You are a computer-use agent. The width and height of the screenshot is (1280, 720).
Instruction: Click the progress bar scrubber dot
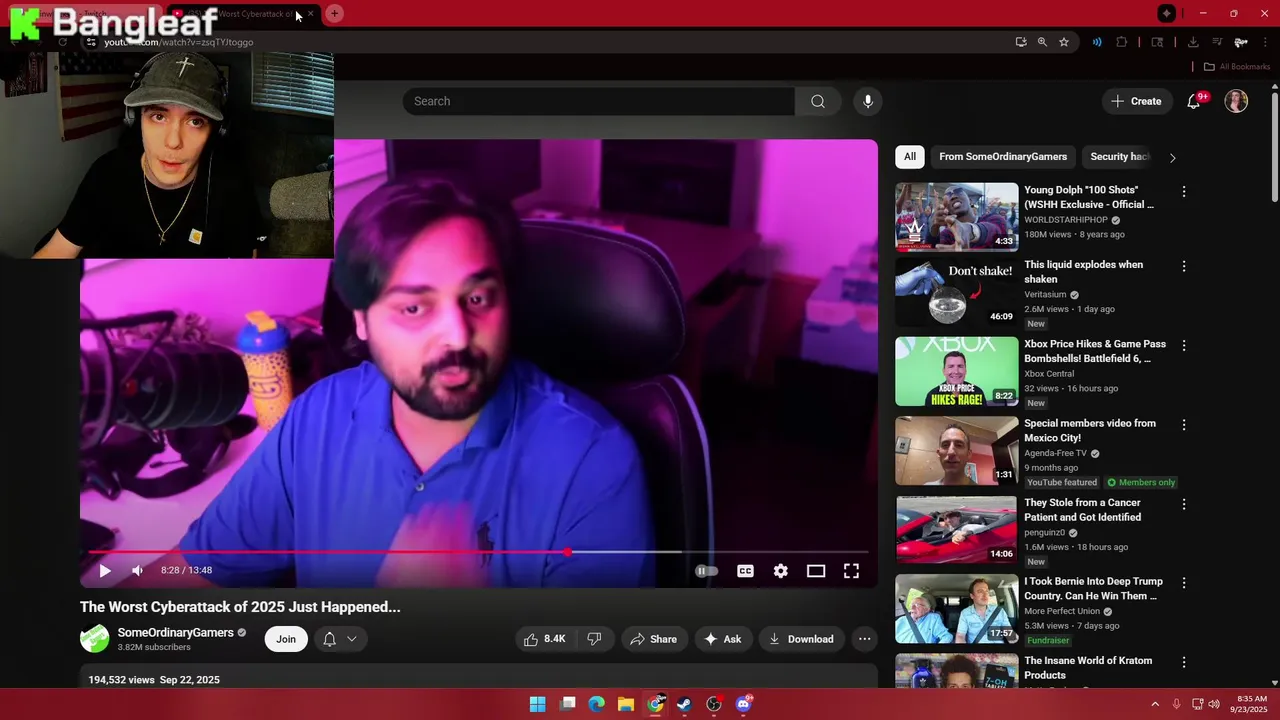[567, 552]
